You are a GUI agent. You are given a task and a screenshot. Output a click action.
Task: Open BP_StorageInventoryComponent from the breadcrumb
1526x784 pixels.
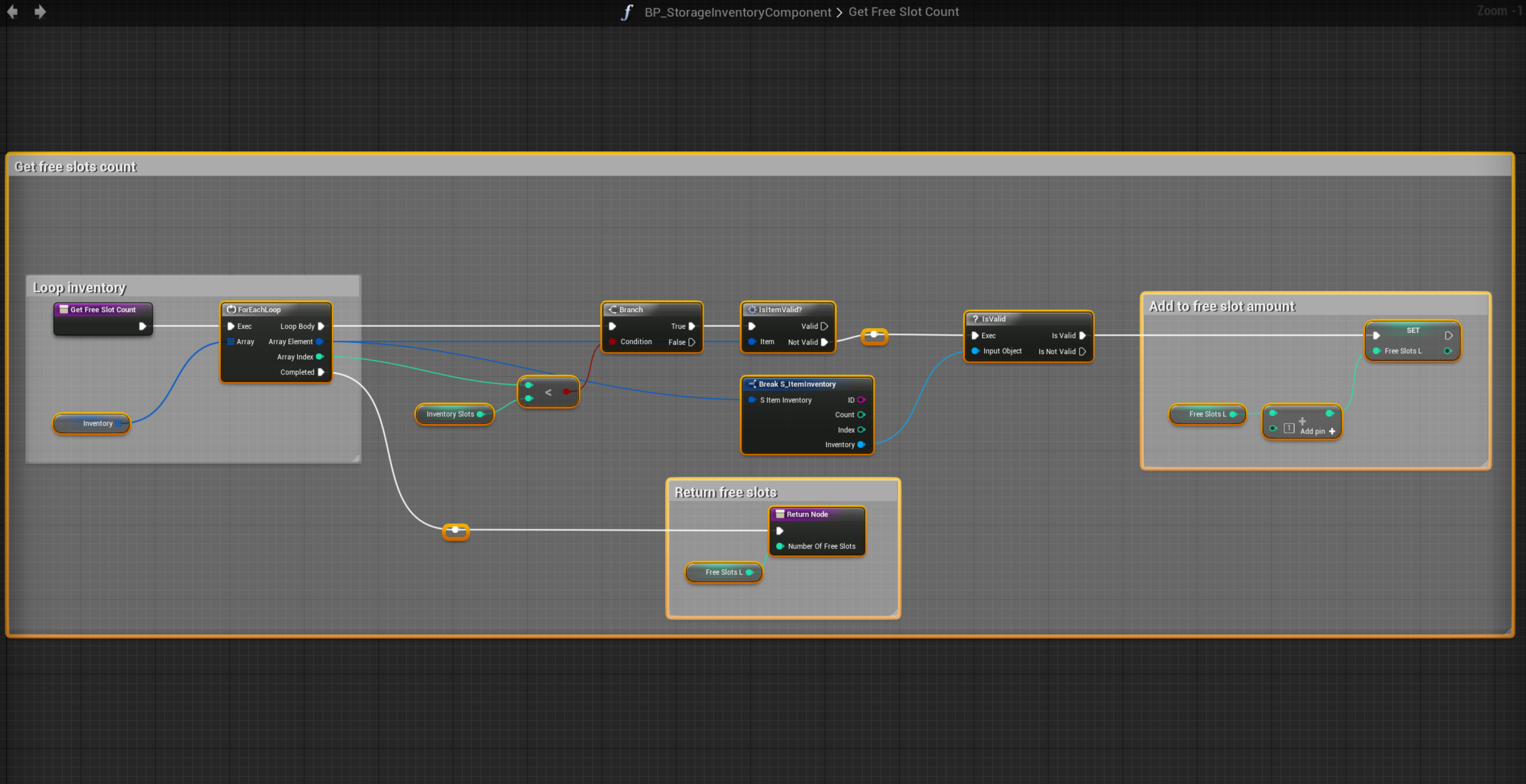click(x=738, y=12)
